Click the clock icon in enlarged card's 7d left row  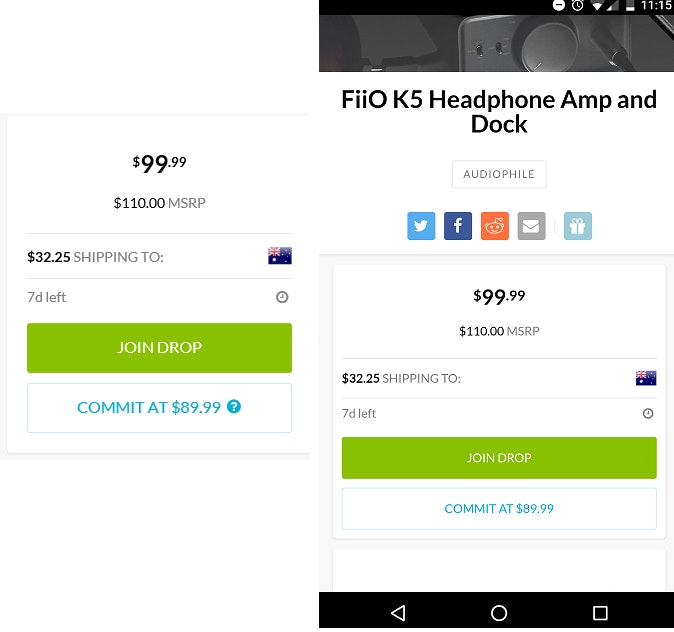click(282, 297)
